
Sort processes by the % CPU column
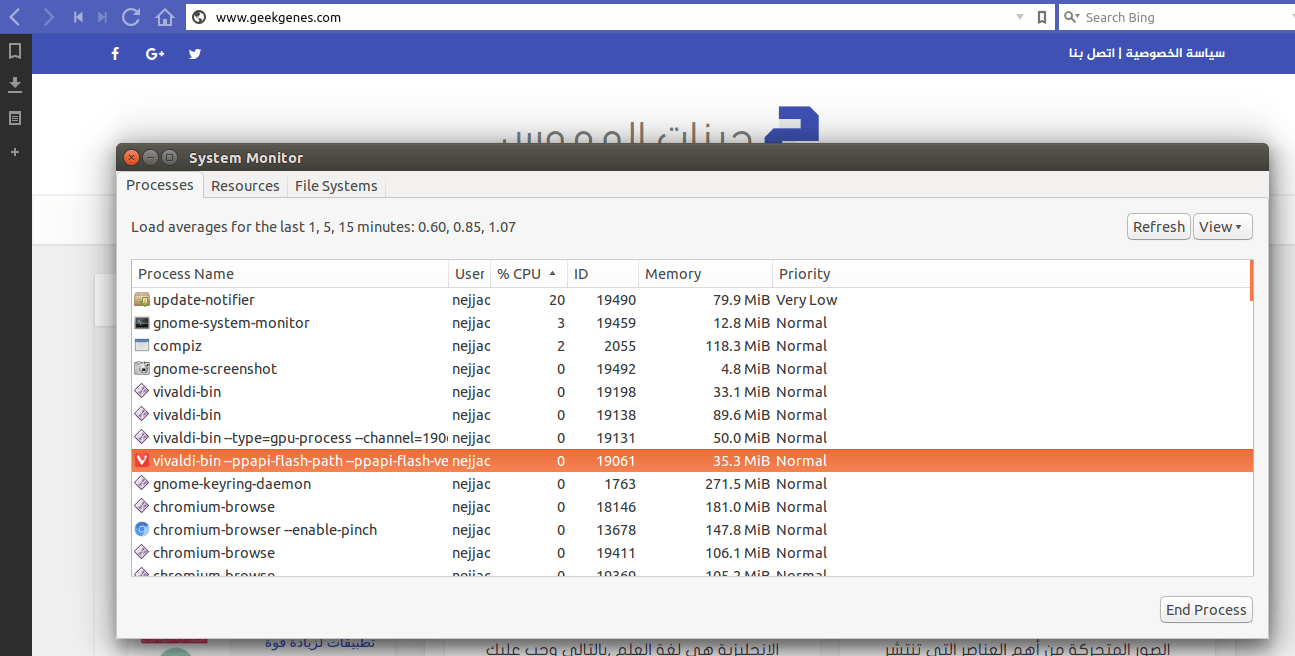(528, 274)
